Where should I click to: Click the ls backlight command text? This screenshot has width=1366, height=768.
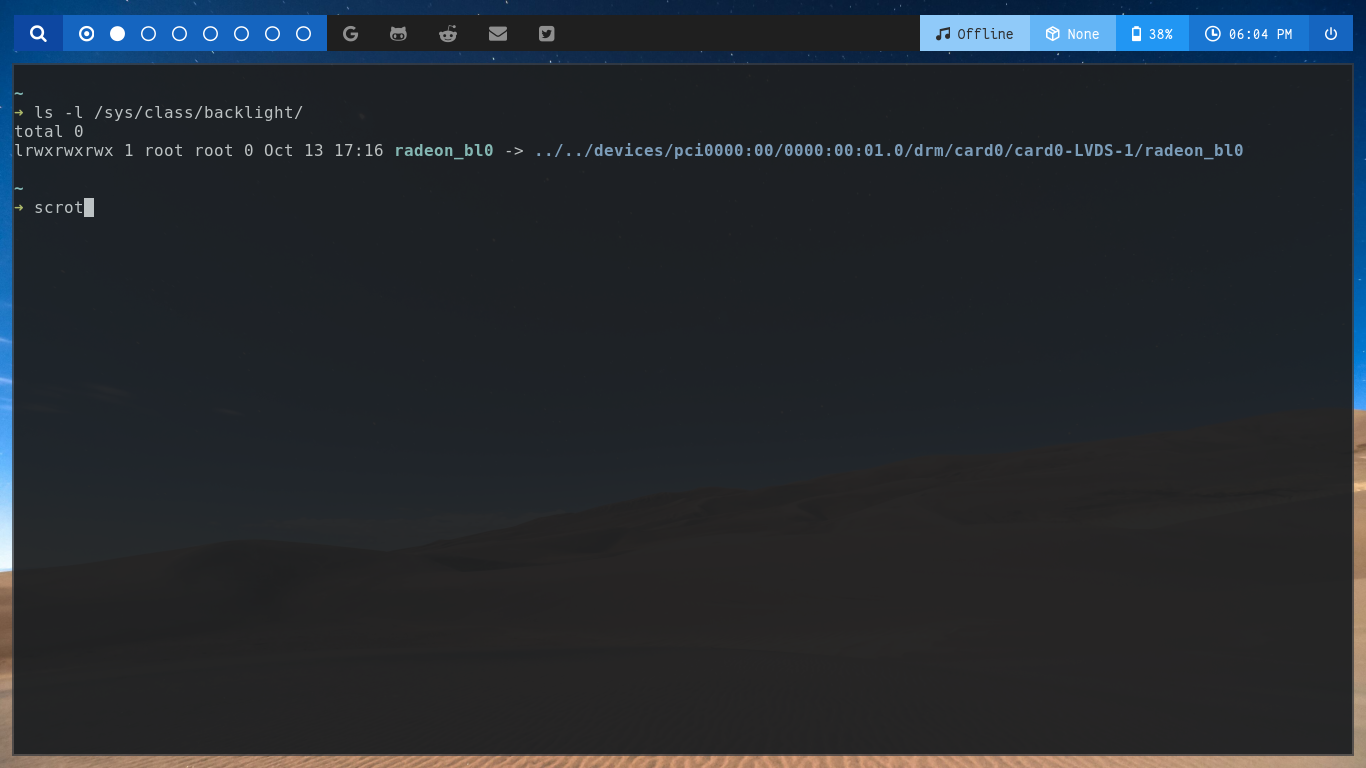click(x=167, y=112)
